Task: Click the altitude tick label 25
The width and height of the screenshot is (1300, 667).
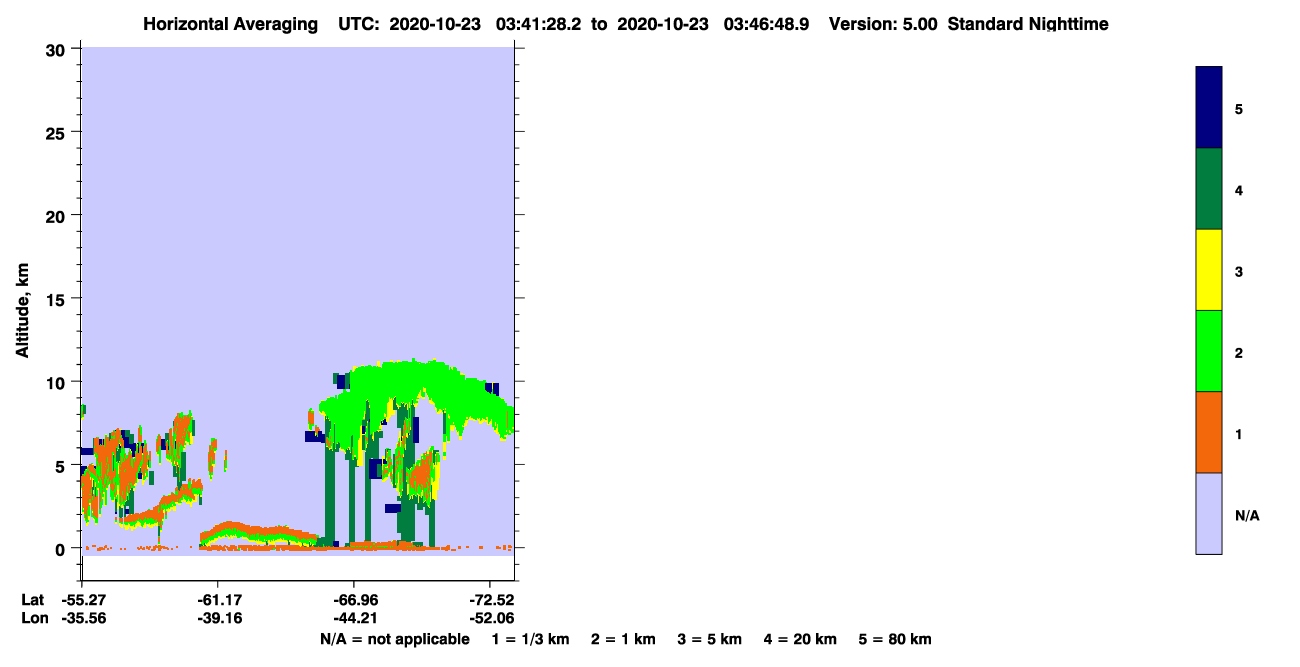Action: 58,132
